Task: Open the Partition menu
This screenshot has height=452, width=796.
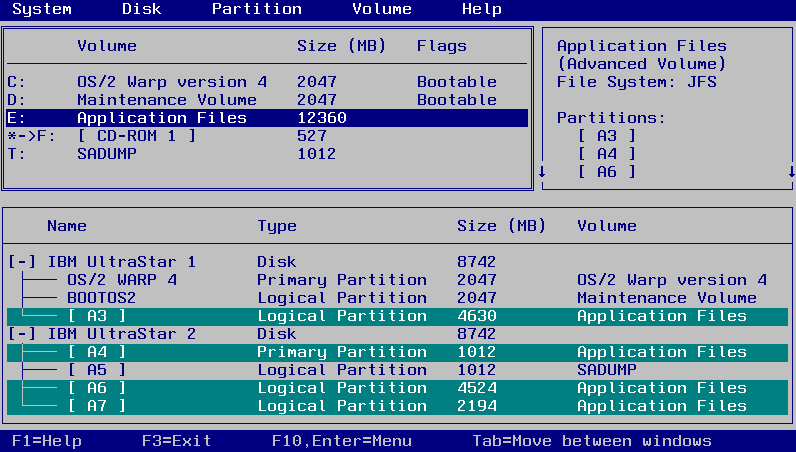Action: tap(256, 9)
